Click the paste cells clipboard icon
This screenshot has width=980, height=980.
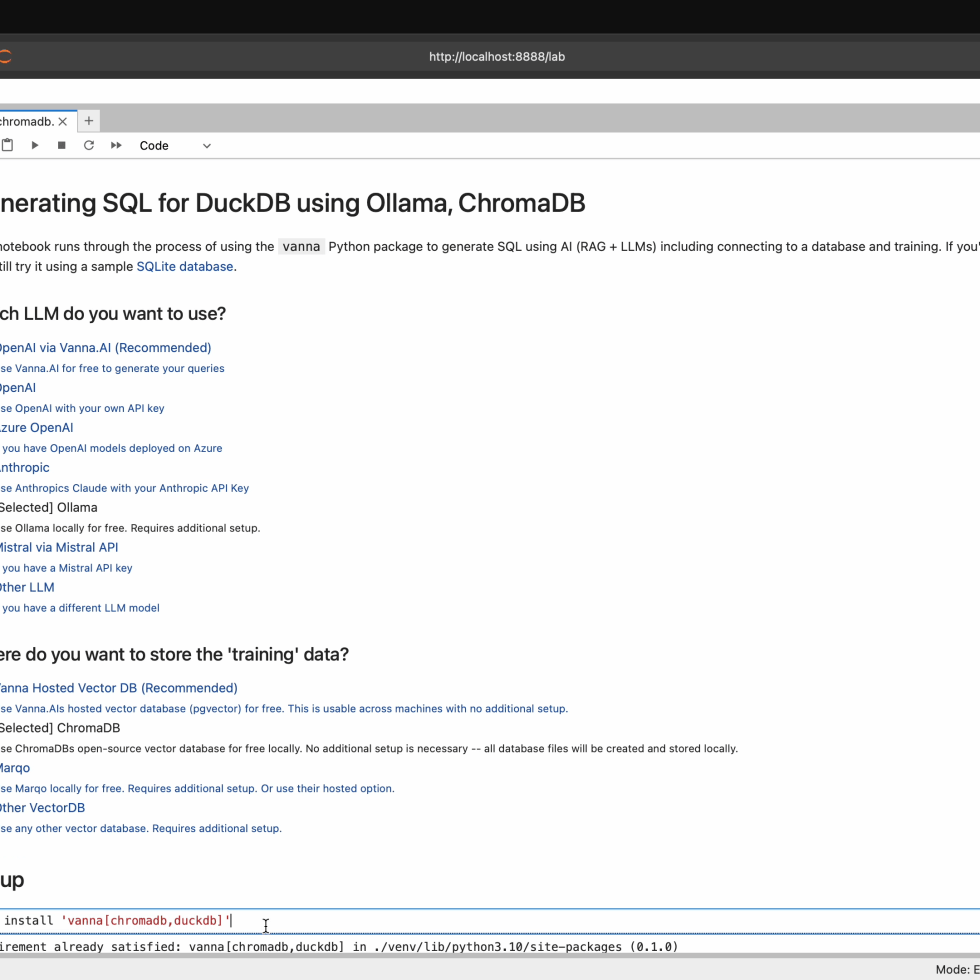click(7, 145)
